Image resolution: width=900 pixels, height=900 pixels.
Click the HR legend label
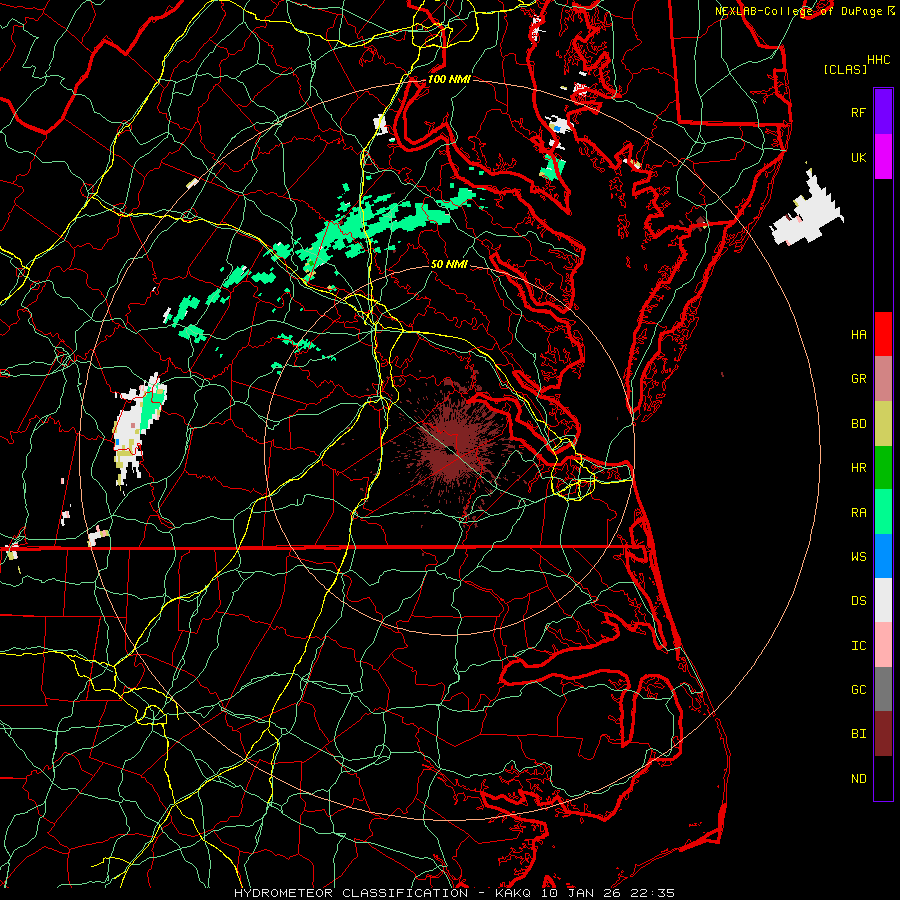click(858, 468)
